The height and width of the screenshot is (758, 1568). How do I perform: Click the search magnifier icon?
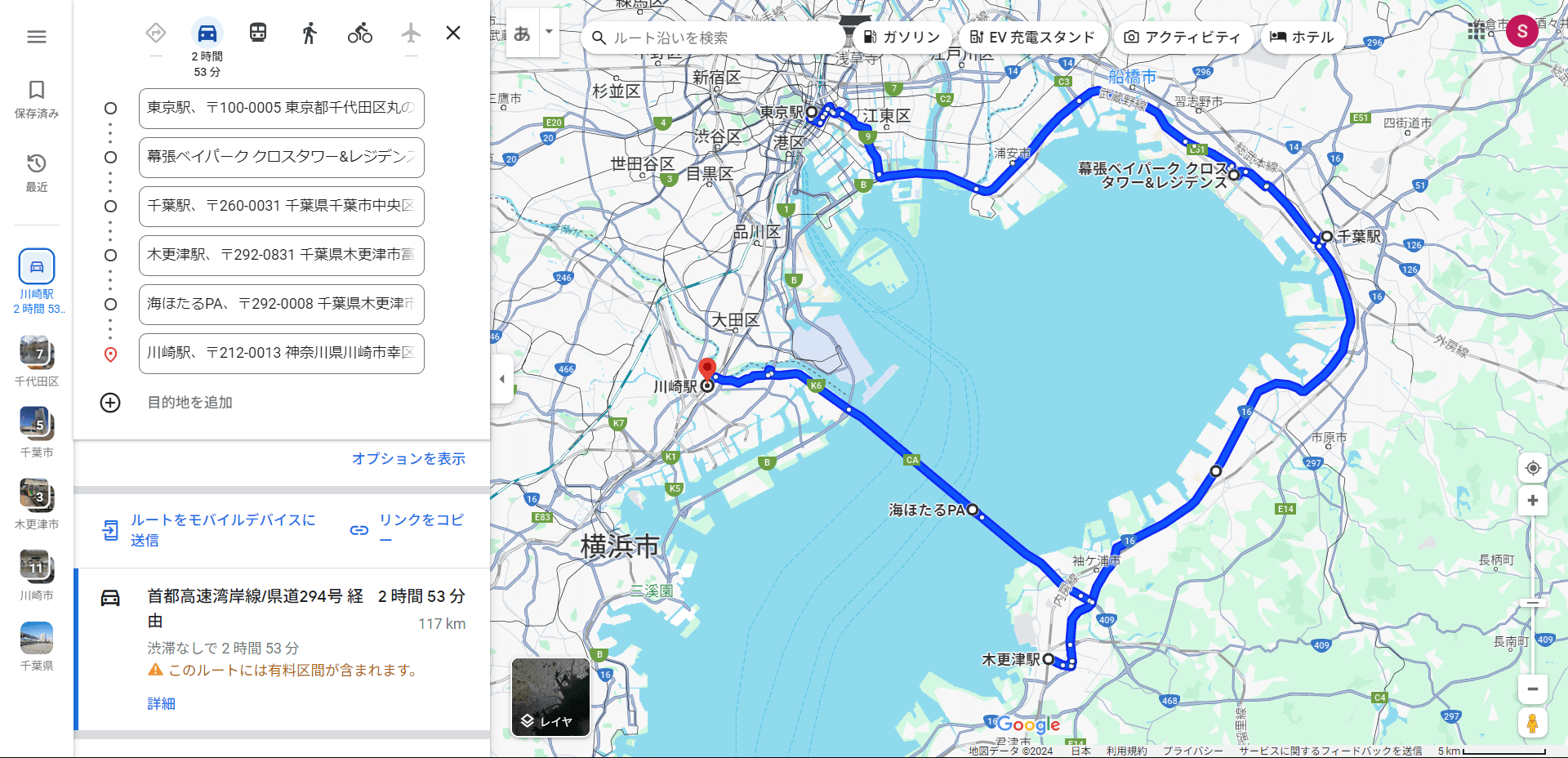(x=599, y=38)
